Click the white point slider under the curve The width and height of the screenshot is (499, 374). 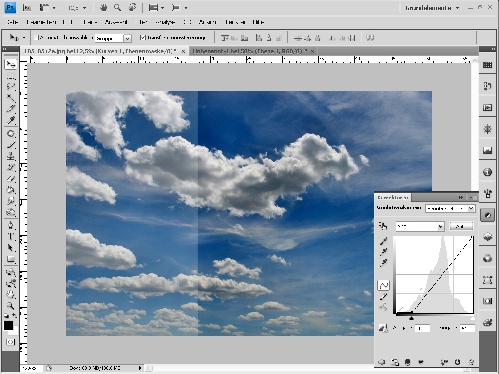[472, 318]
